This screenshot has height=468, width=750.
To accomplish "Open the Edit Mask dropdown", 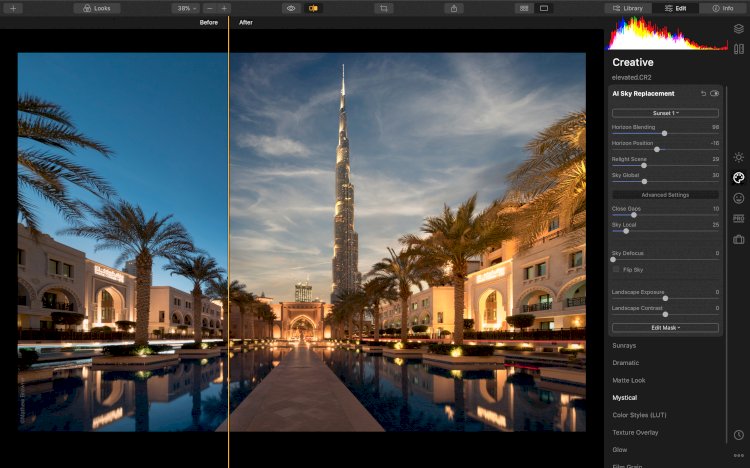I will [x=665, y=328].
